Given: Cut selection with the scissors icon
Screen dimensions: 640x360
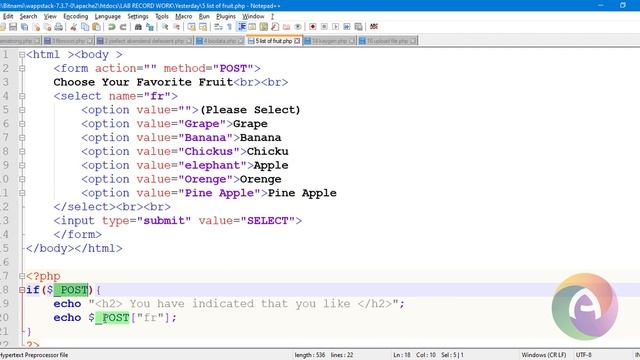Looking at the screenshot, I should click(73, 27).
